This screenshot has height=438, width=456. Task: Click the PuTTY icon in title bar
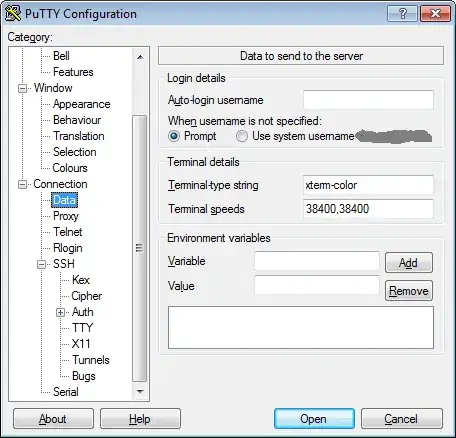click(x=13, y=14)
